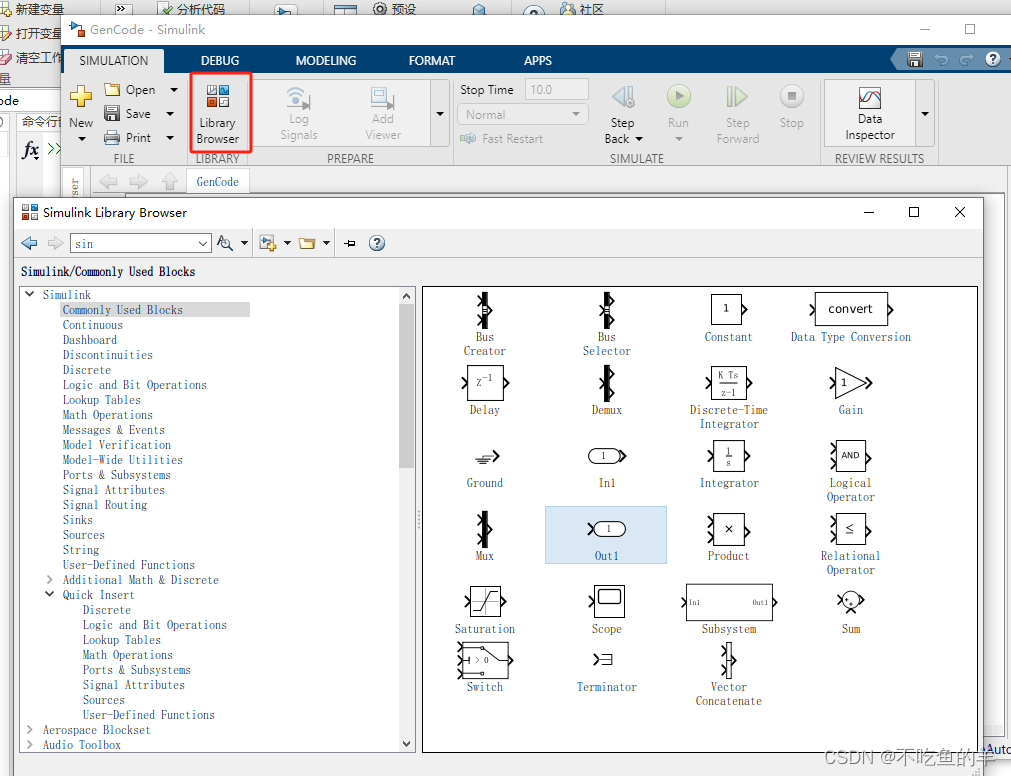The height and width of the screenshot is (776, 1011).
Task: Collapse the Quick Insert node
Action: (50, 594)
